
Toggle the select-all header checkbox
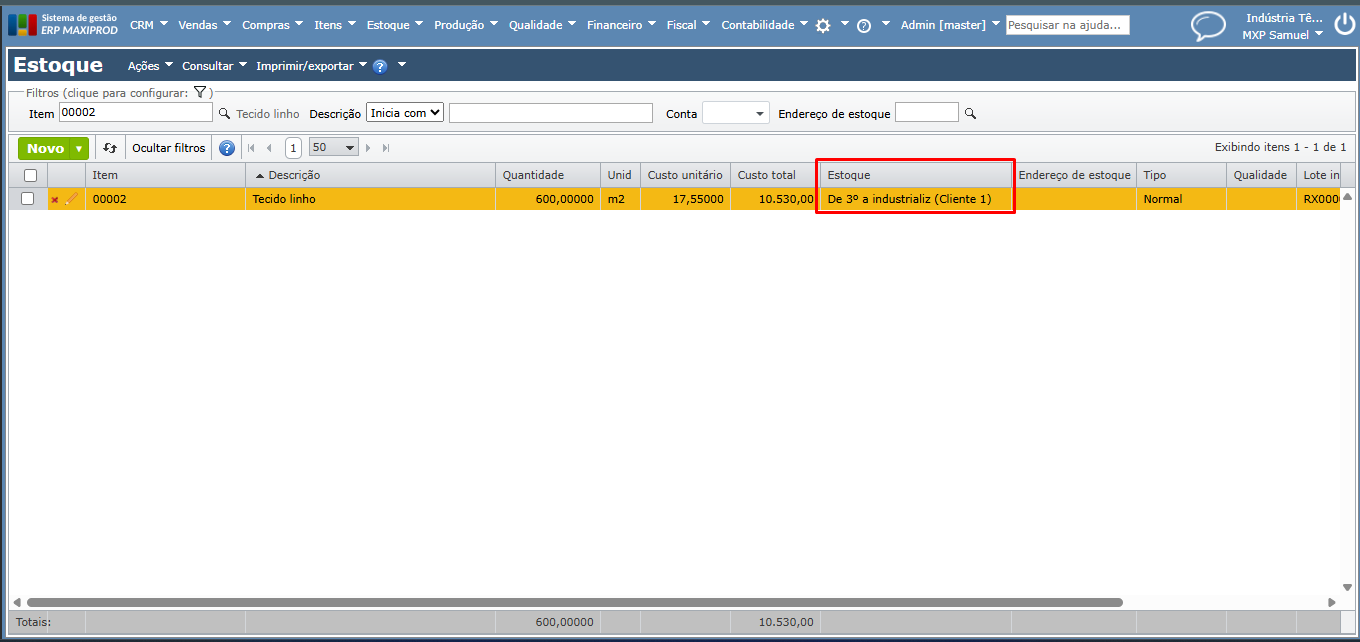pos(30,175)
